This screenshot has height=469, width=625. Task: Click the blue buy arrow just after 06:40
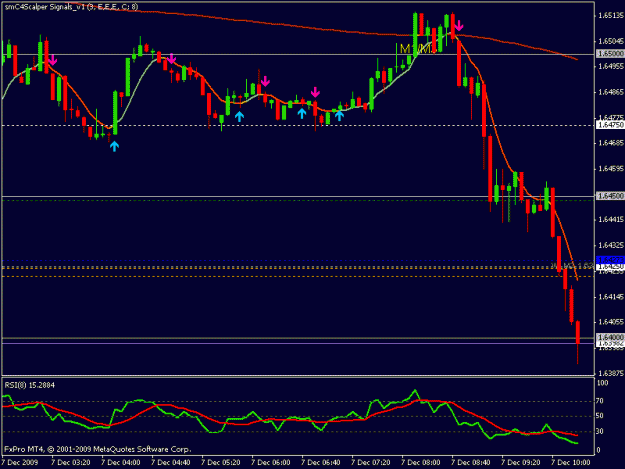tap(339, 116)
